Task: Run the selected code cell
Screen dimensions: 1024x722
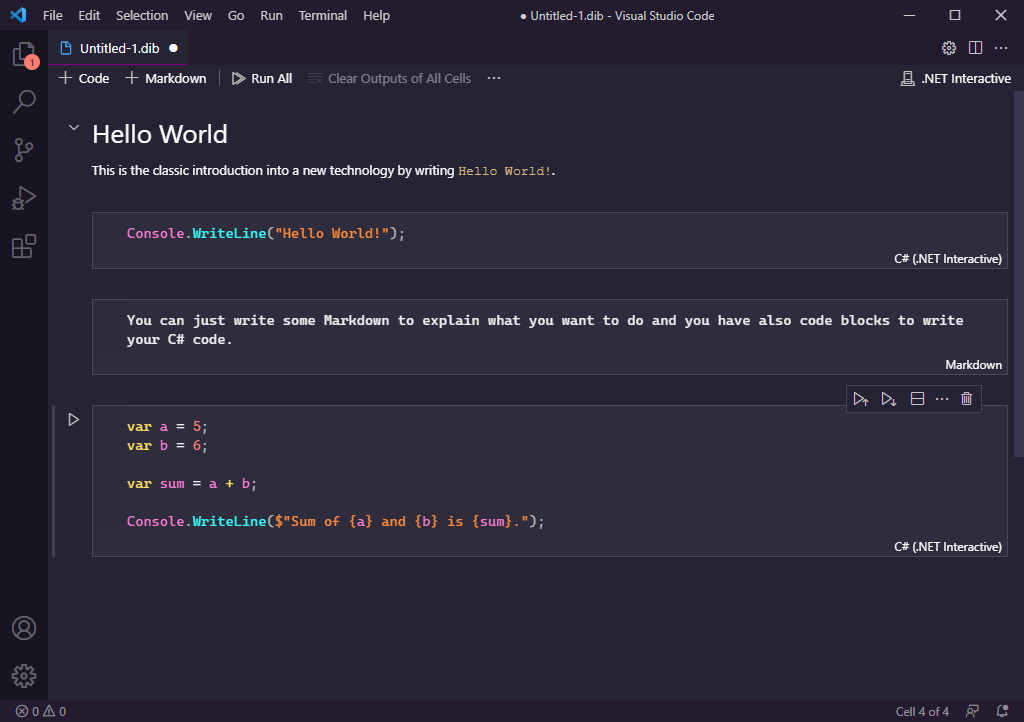Action: (73, 420)
